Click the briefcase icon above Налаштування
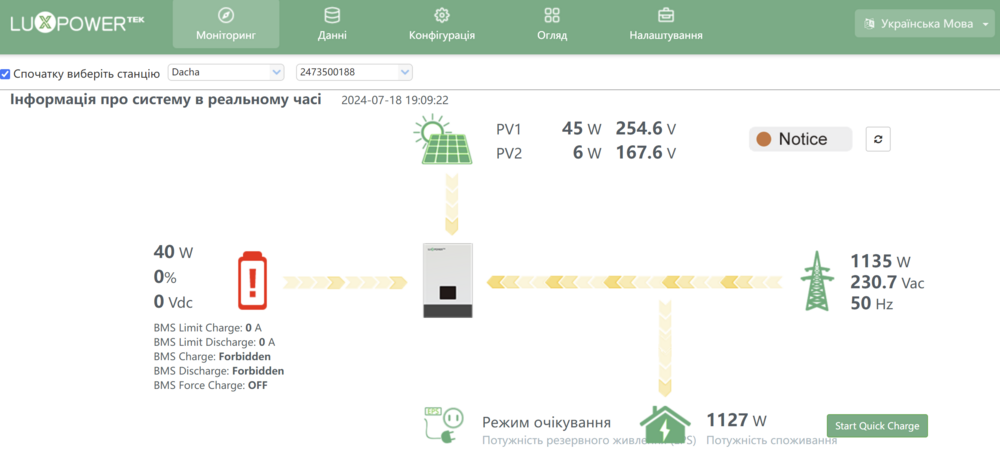Screen dimensions: 1000x467 666,15
